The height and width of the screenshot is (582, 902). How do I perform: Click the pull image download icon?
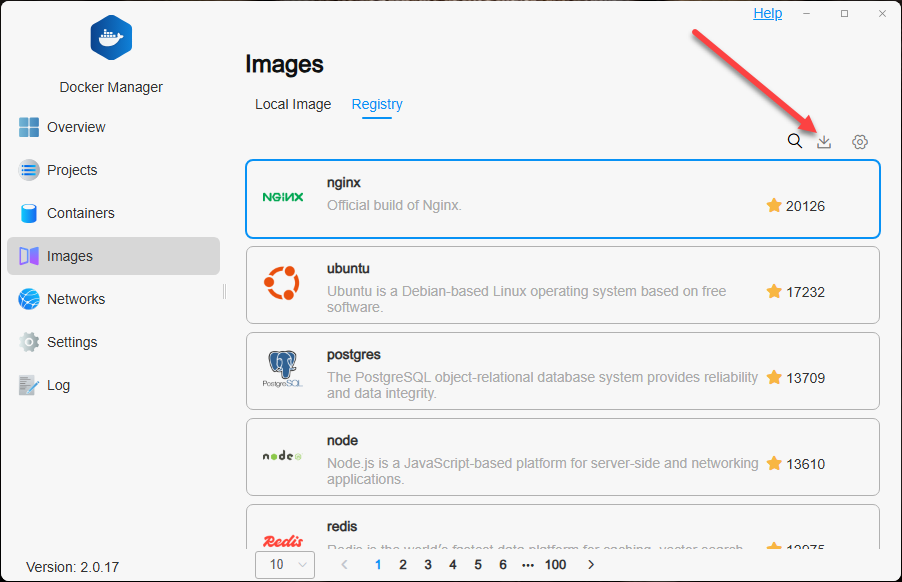824,141
